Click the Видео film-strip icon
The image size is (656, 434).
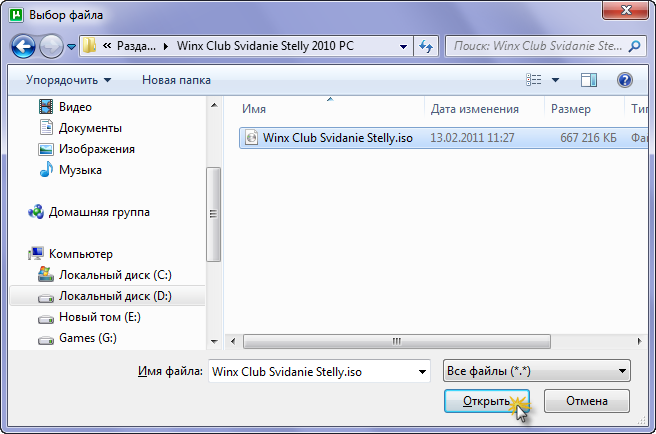pos(46,106)
